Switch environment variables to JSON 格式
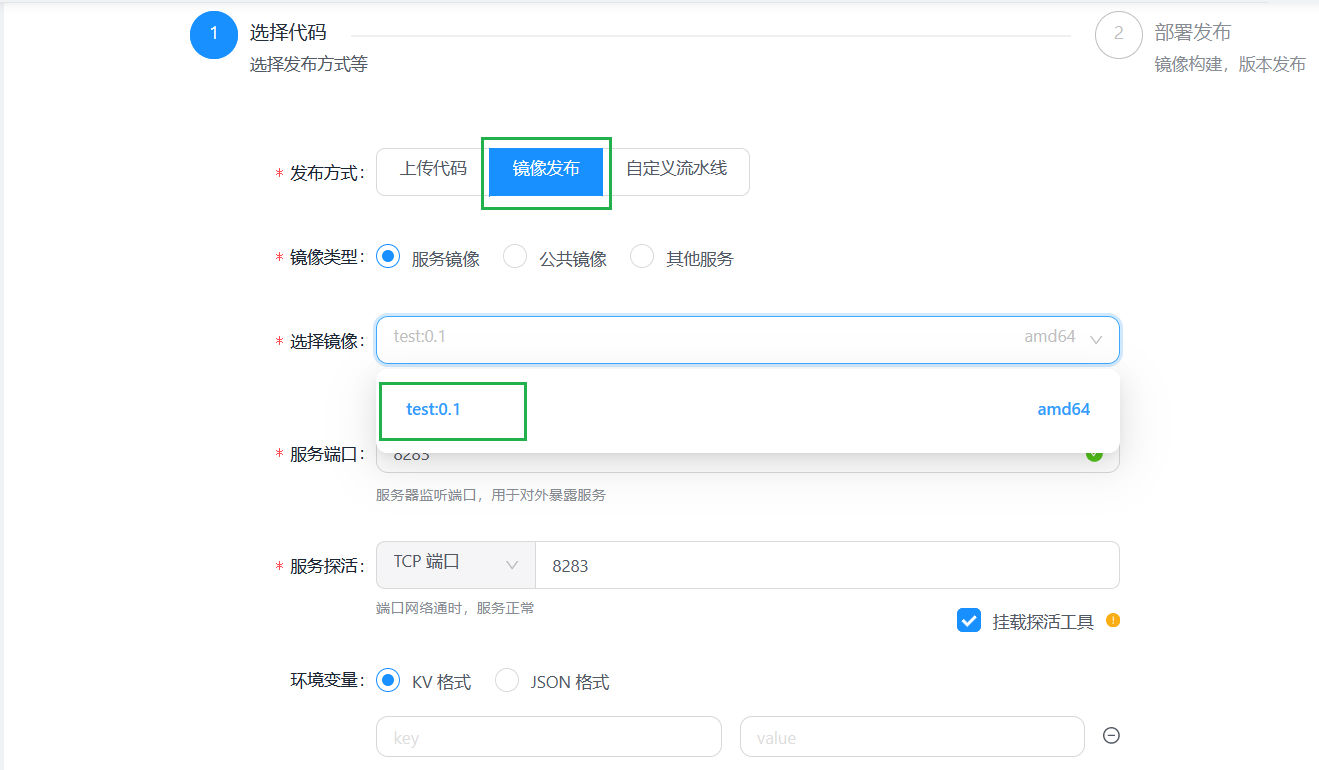The width and height of the screenshot is (1319, 770). (x=507, y=681)
